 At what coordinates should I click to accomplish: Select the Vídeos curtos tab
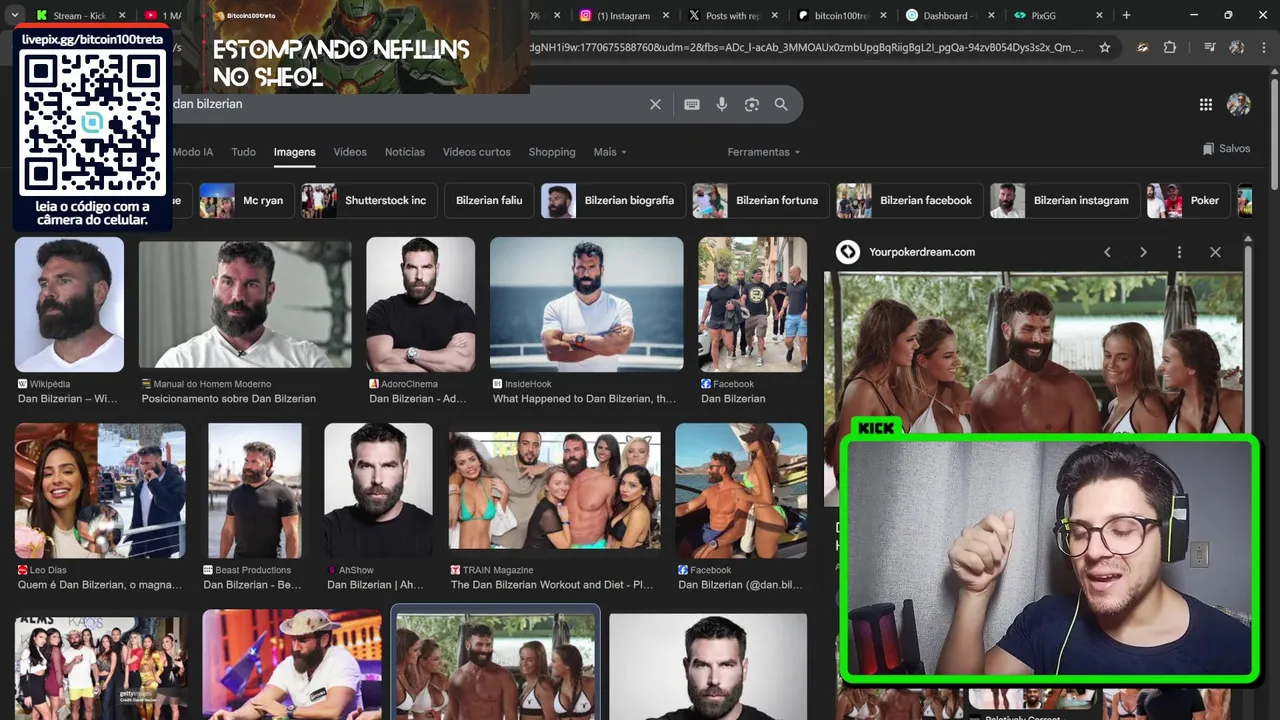tap(477, 152)
